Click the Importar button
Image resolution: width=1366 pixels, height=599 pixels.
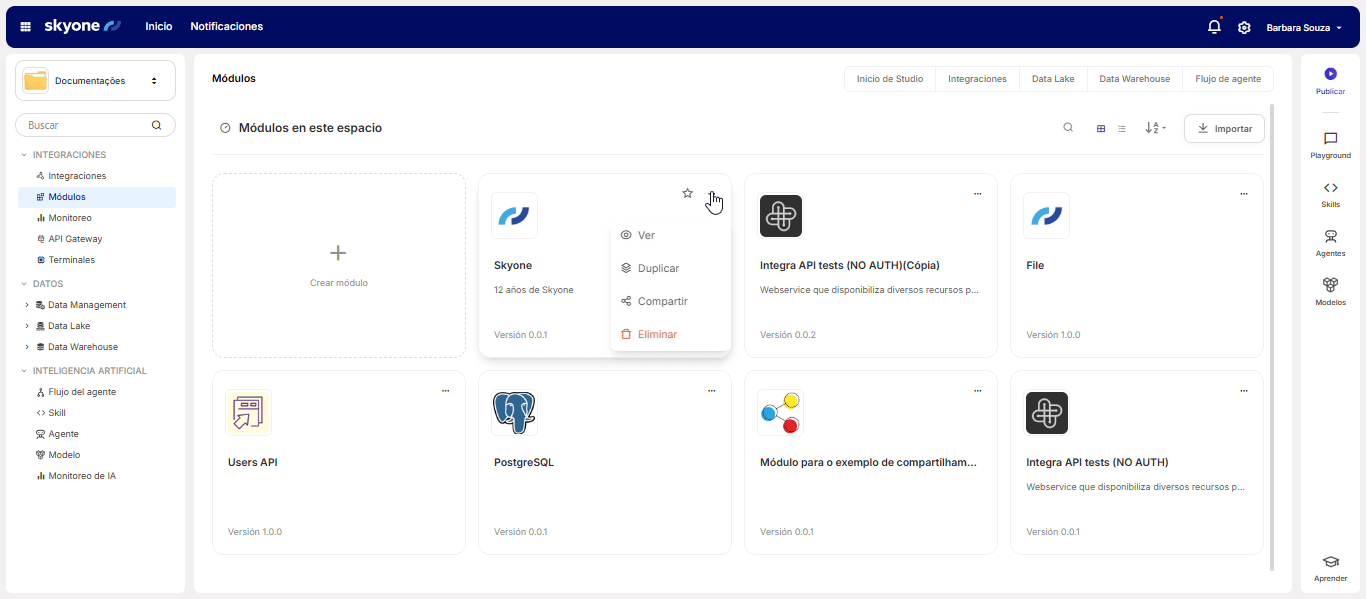tap(1224, 128)
